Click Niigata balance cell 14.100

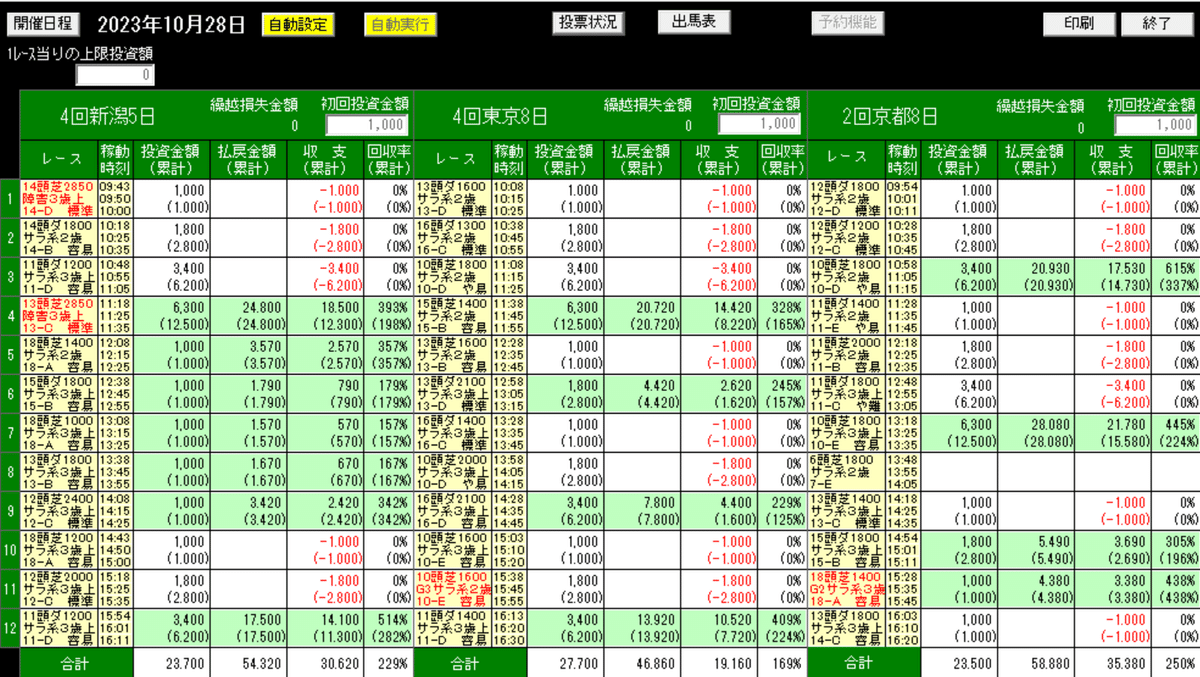click(327, 628)
